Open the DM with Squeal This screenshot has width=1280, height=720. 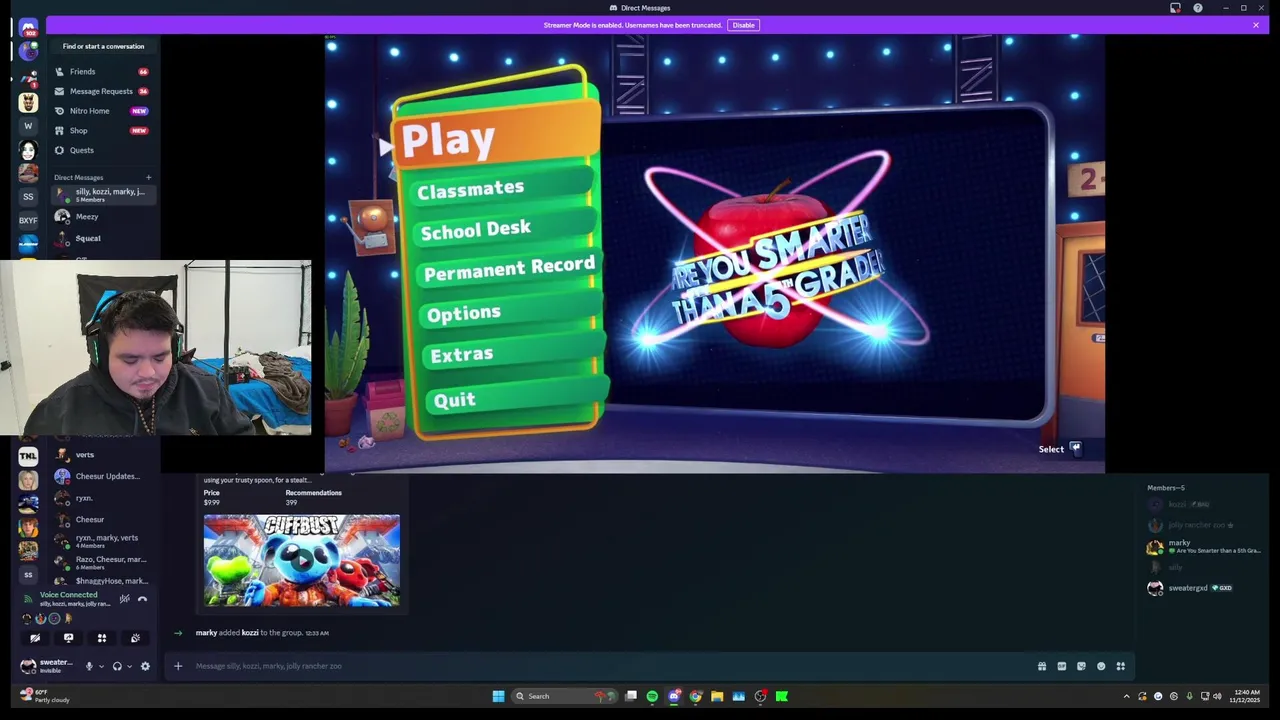tap(102, 238)
